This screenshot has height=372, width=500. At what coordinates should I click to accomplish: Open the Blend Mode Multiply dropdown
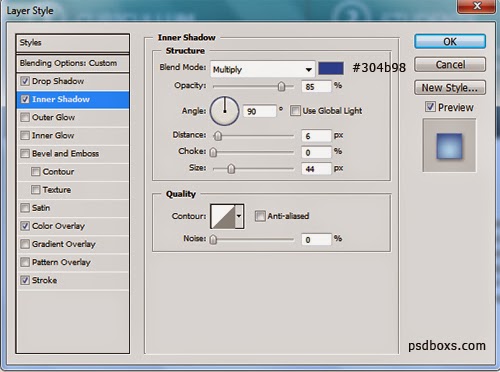tap(262, 69)
